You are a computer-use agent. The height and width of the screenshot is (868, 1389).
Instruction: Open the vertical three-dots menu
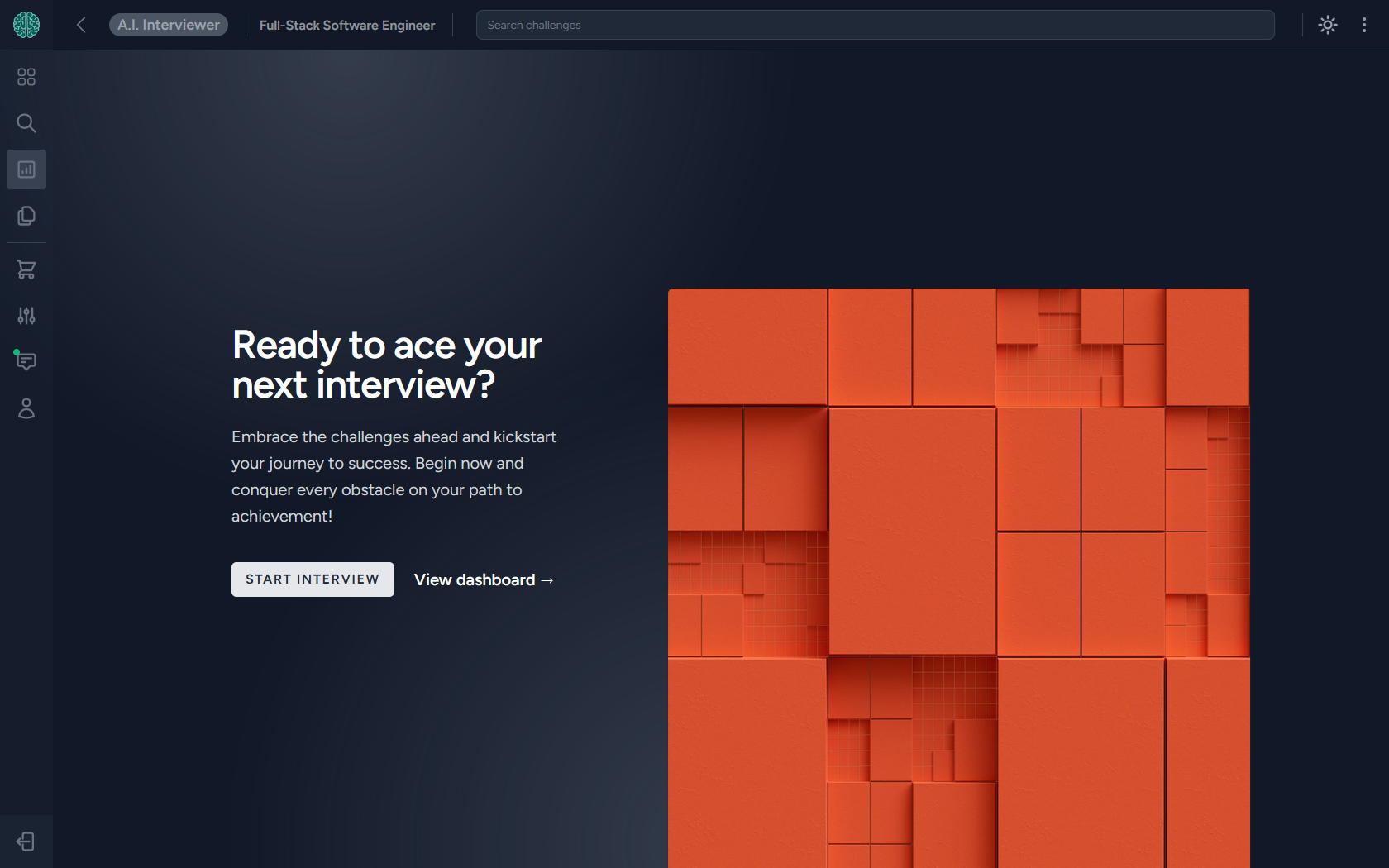pyautogui.click(x=1364, y=25)
